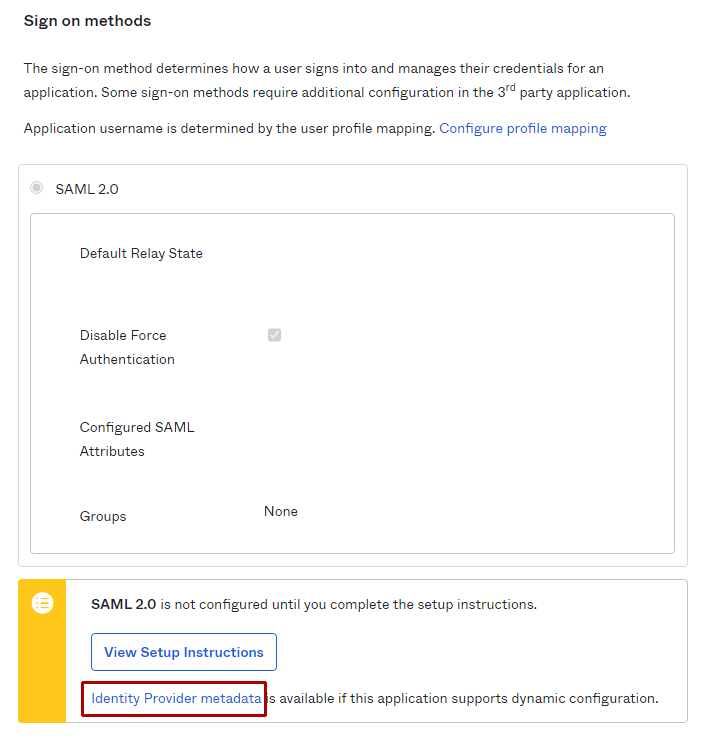This screenshot has height=740, width=706.
Task: Click the None value next to Groups
Action: 281,511
